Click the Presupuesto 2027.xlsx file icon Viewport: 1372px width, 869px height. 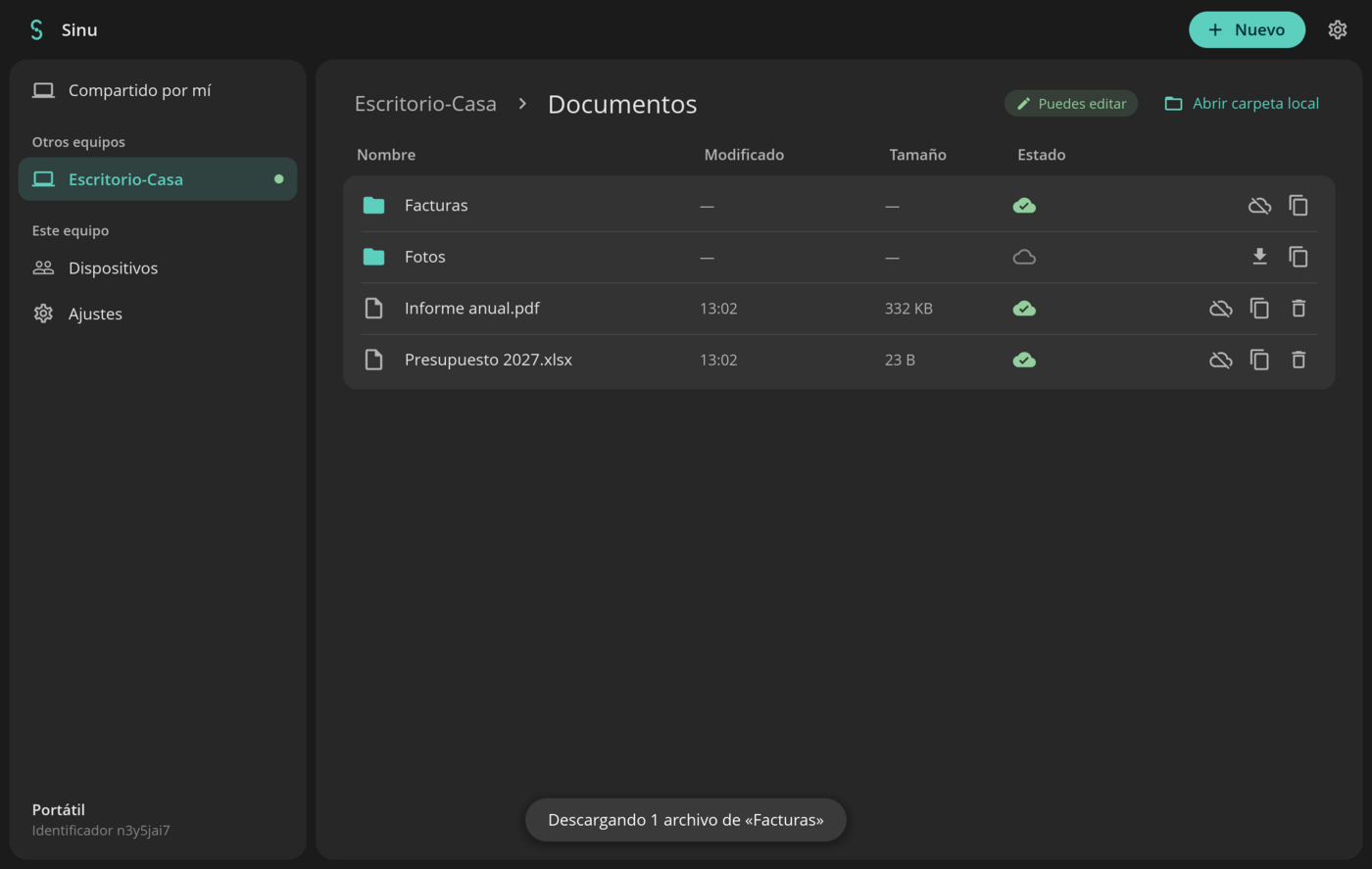click(x=373, y=360)
